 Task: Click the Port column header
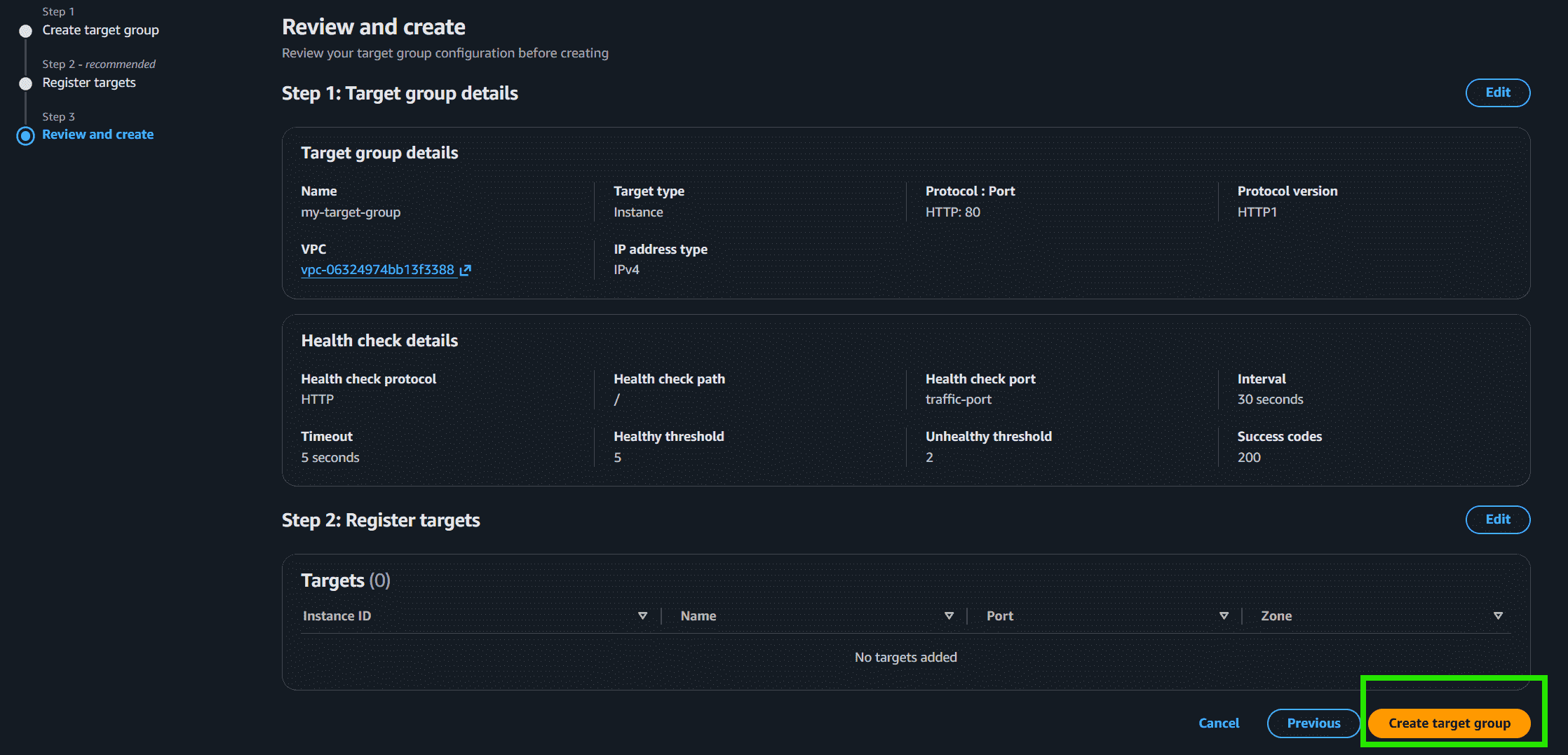click(x=1000, y=615)
